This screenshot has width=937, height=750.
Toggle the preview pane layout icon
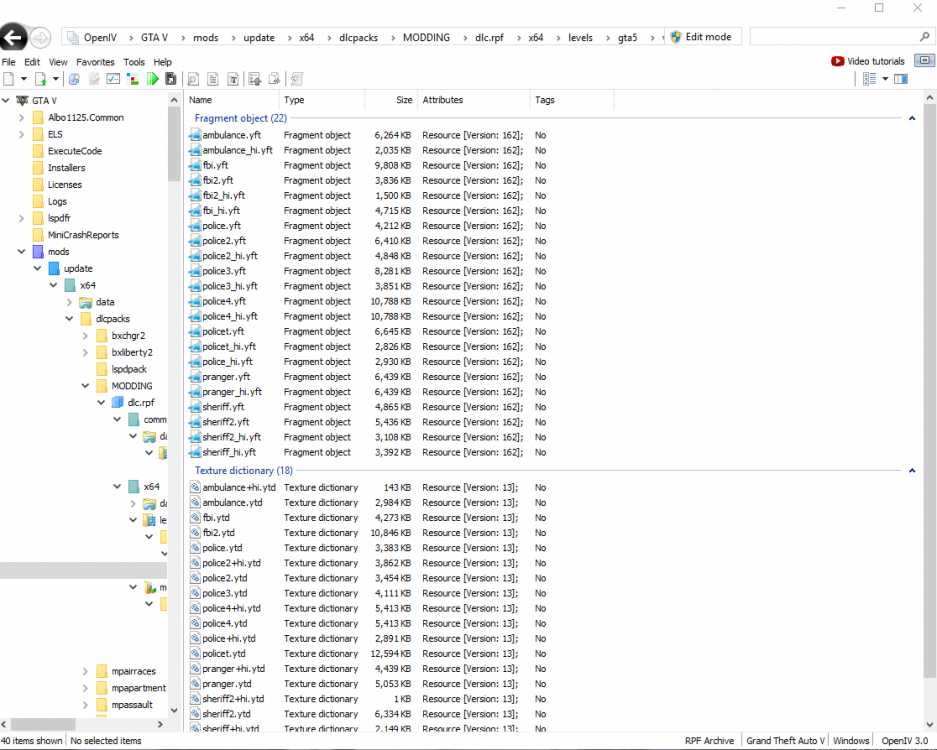coord(901,79)
